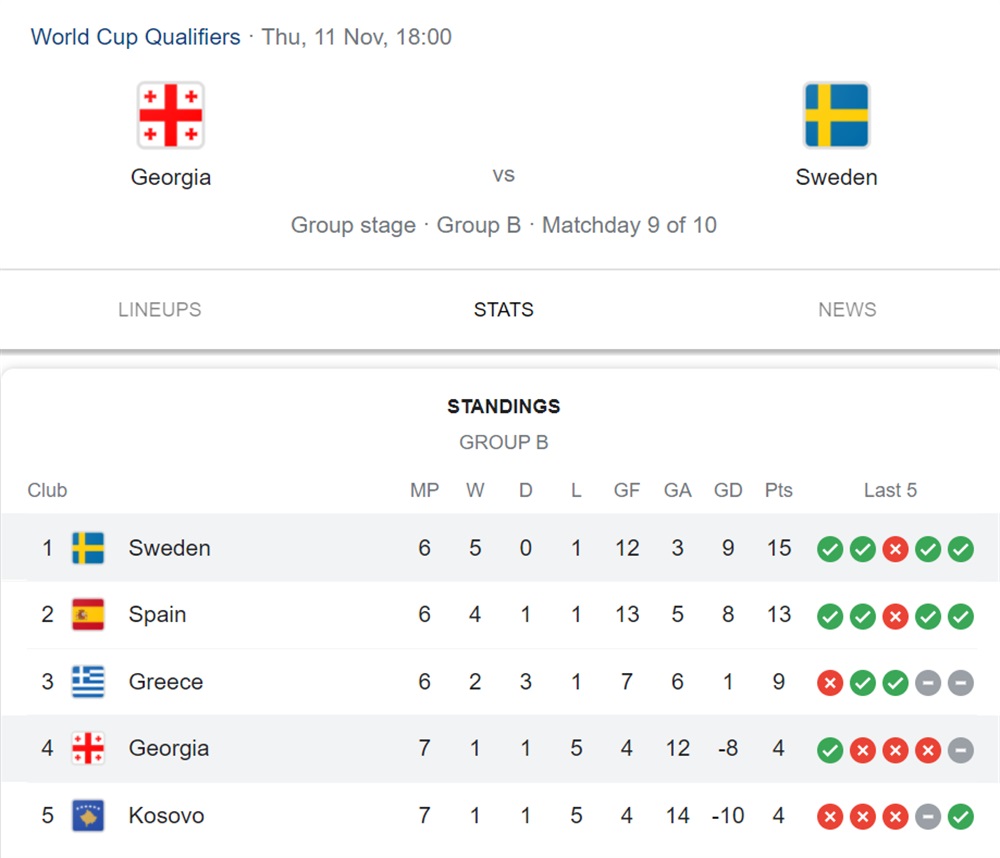Click Sweden's flag in standings table
The height and width of the screenshot is (858, 1000).
pos(88,548)
